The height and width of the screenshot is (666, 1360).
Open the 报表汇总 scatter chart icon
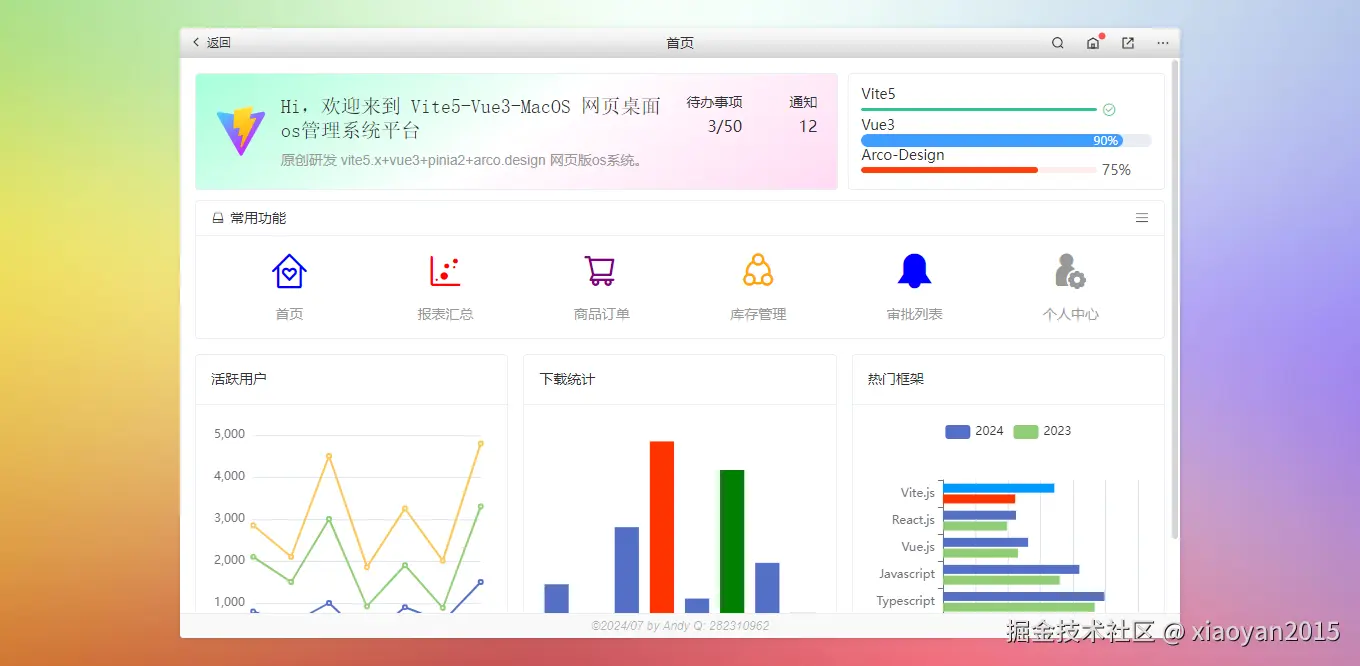pyautogui.click(x=445, y=271)
